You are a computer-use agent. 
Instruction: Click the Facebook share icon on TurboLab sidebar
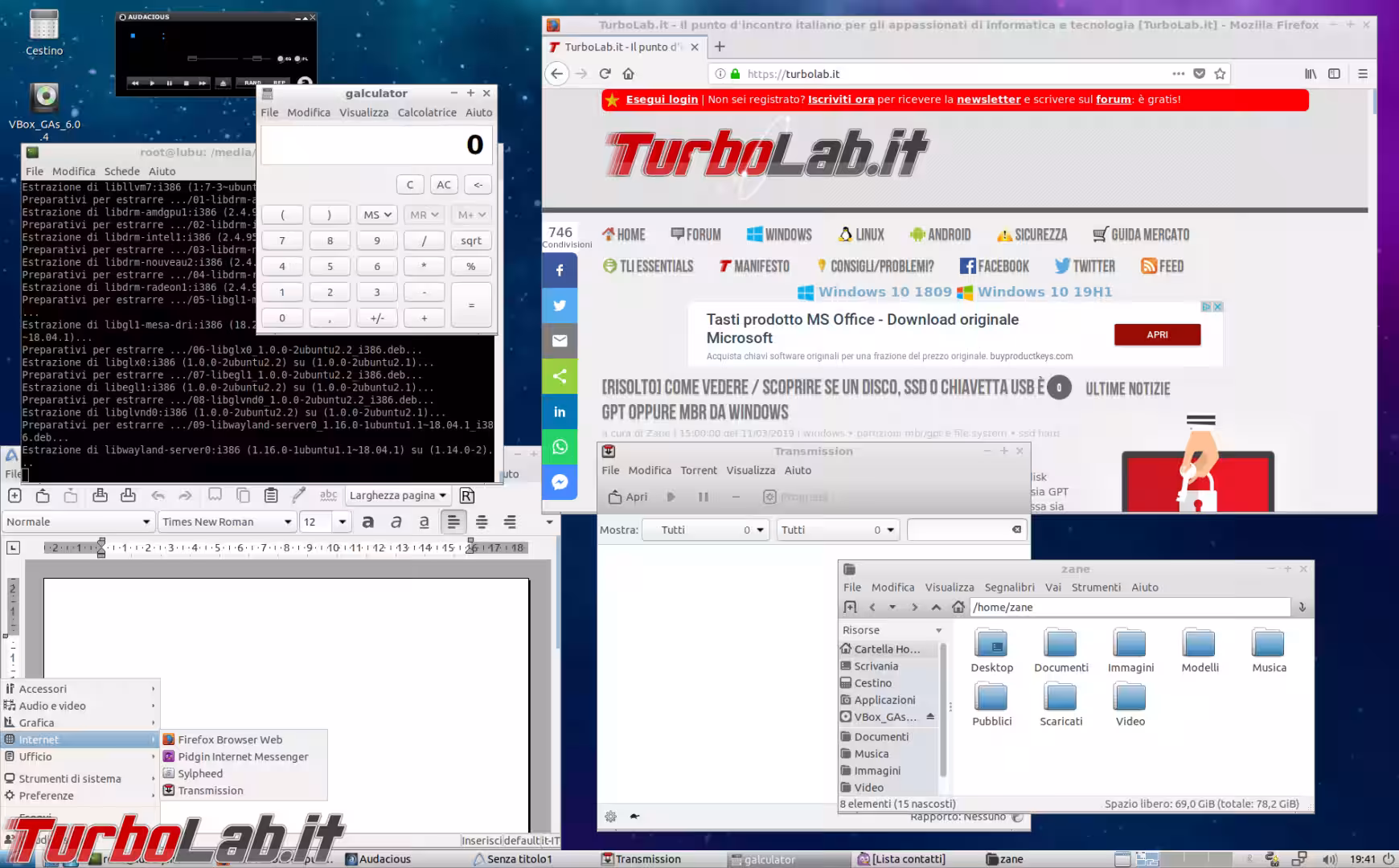[x=560, y=270]
